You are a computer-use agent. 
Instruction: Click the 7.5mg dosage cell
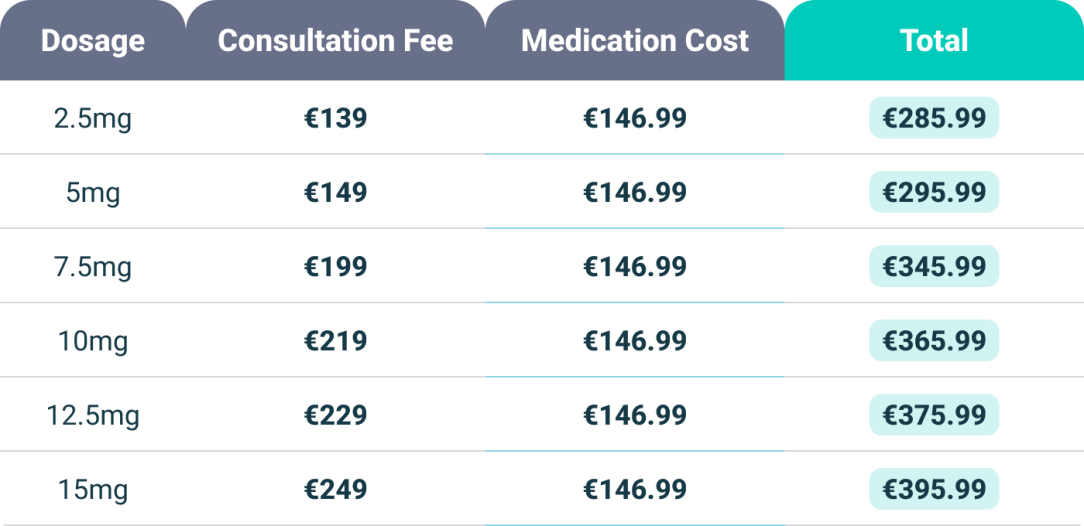[x=93, y=267]
